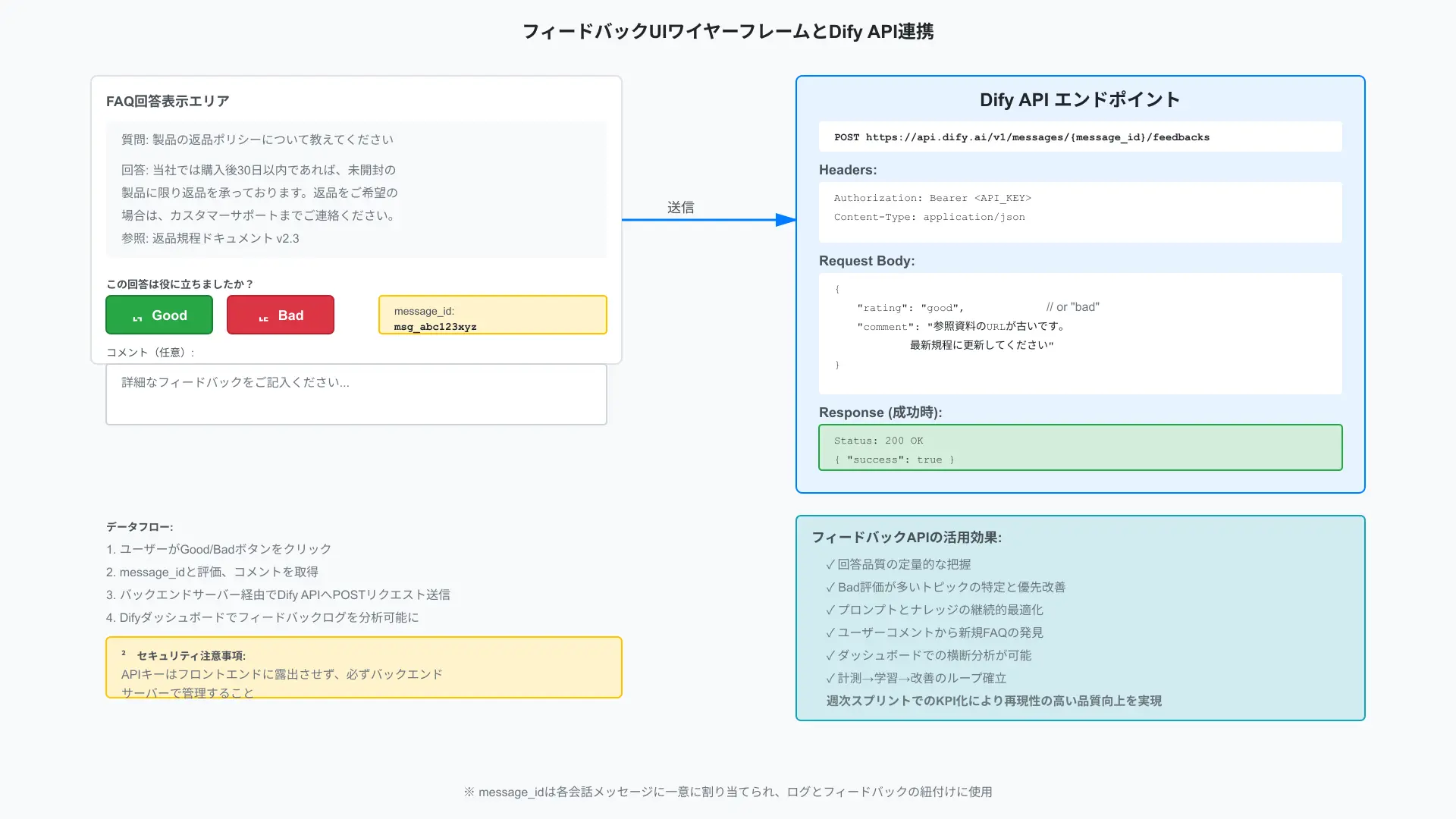Click the Response (成功時): section label
This screenshot has width=1456, height=819.
[x=880, y=413]
